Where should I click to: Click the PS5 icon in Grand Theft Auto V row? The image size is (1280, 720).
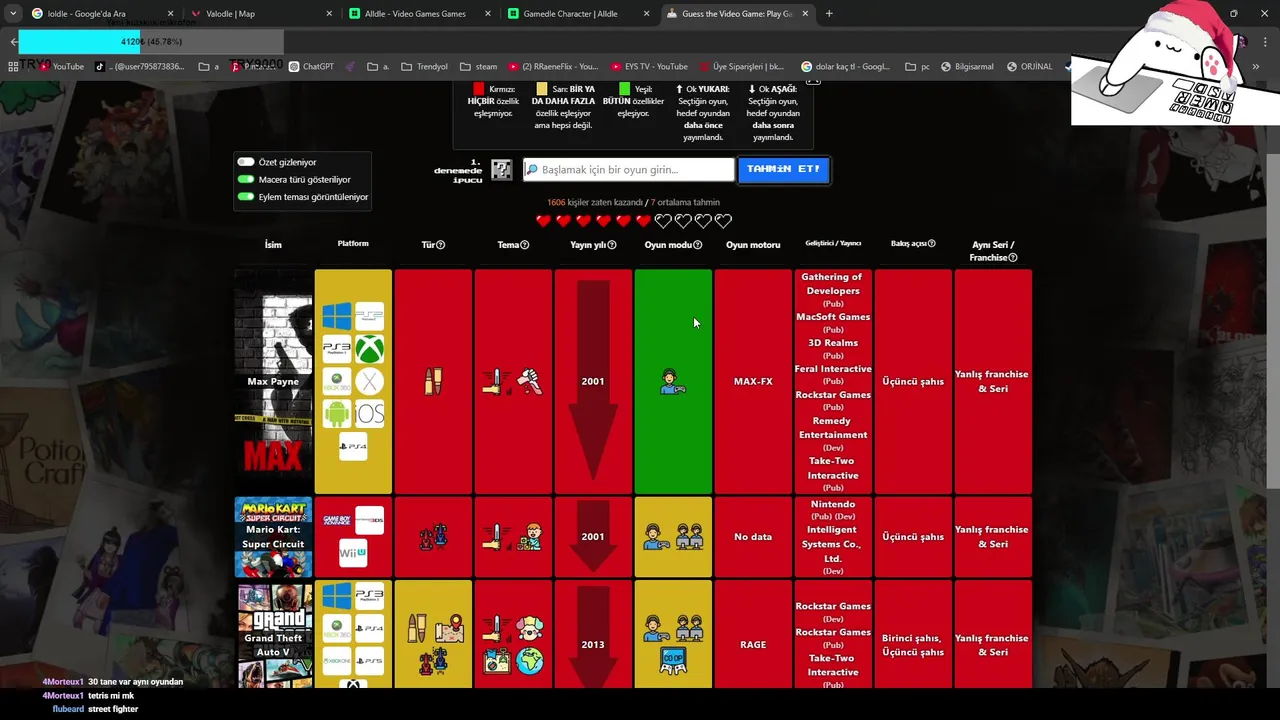click(369, 660)
